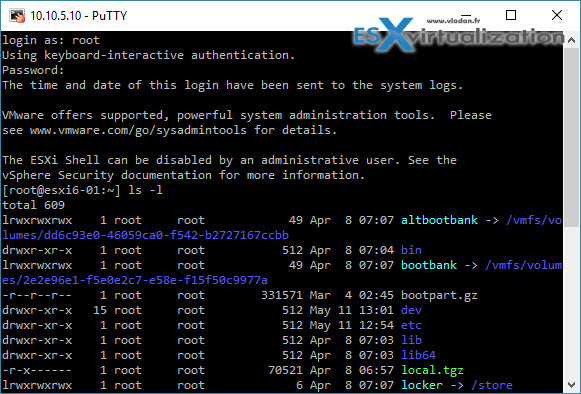Viewport: 581px width, 394px height.
Task: Close the PuTTY window
Action: point(557,15)
